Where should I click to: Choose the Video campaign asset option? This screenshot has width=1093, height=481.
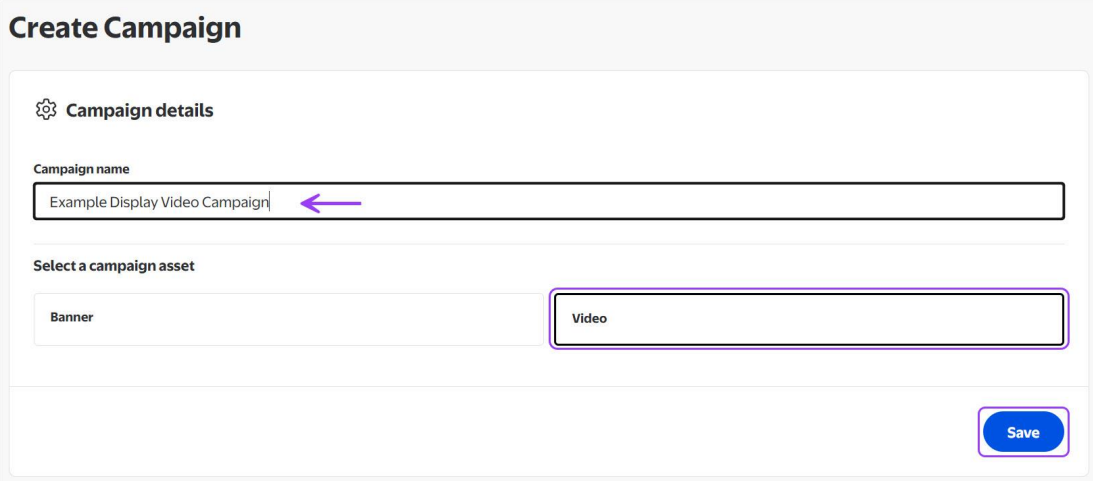click(x=808, y=319)
